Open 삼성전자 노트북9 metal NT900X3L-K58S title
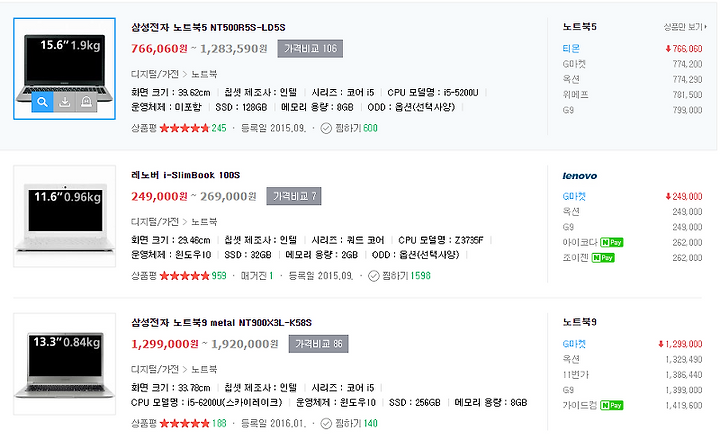Image resolution: width=720 pixels, height=440 pixels. coord(221,323)
